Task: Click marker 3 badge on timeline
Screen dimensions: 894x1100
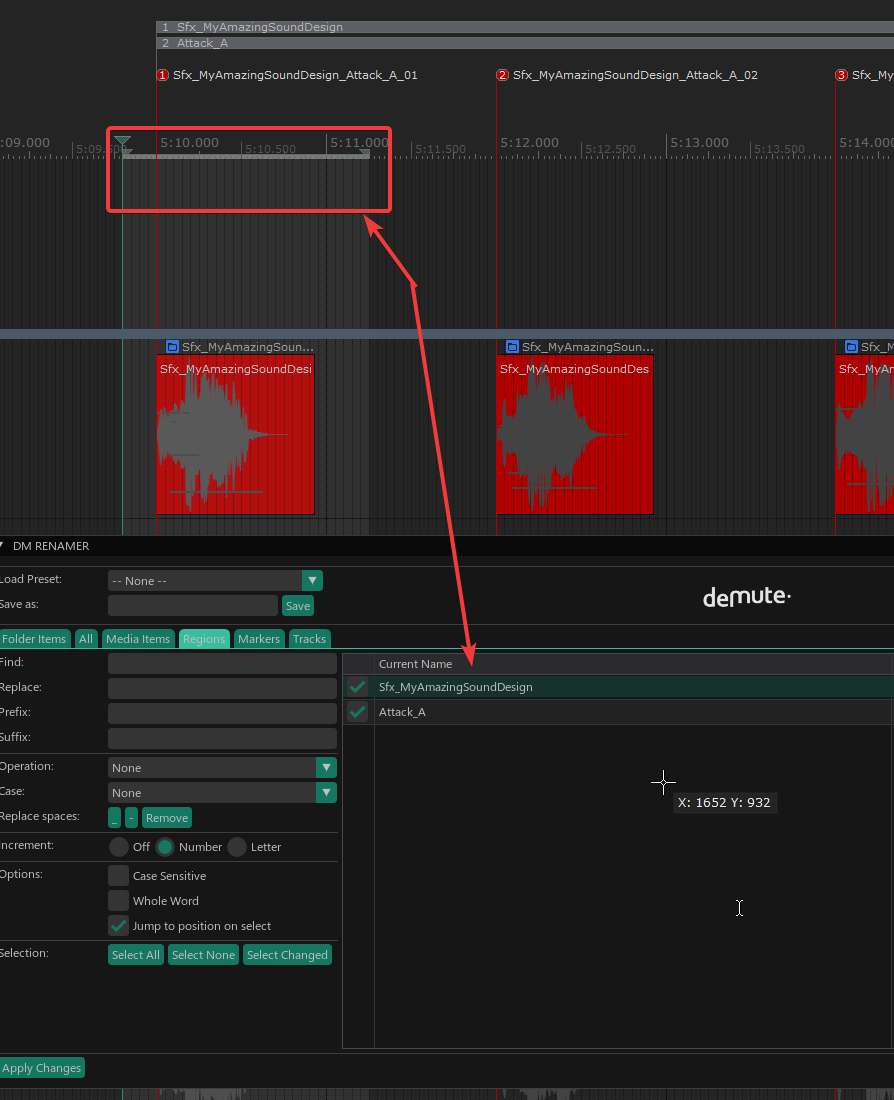Action: (x=841, y=75)
